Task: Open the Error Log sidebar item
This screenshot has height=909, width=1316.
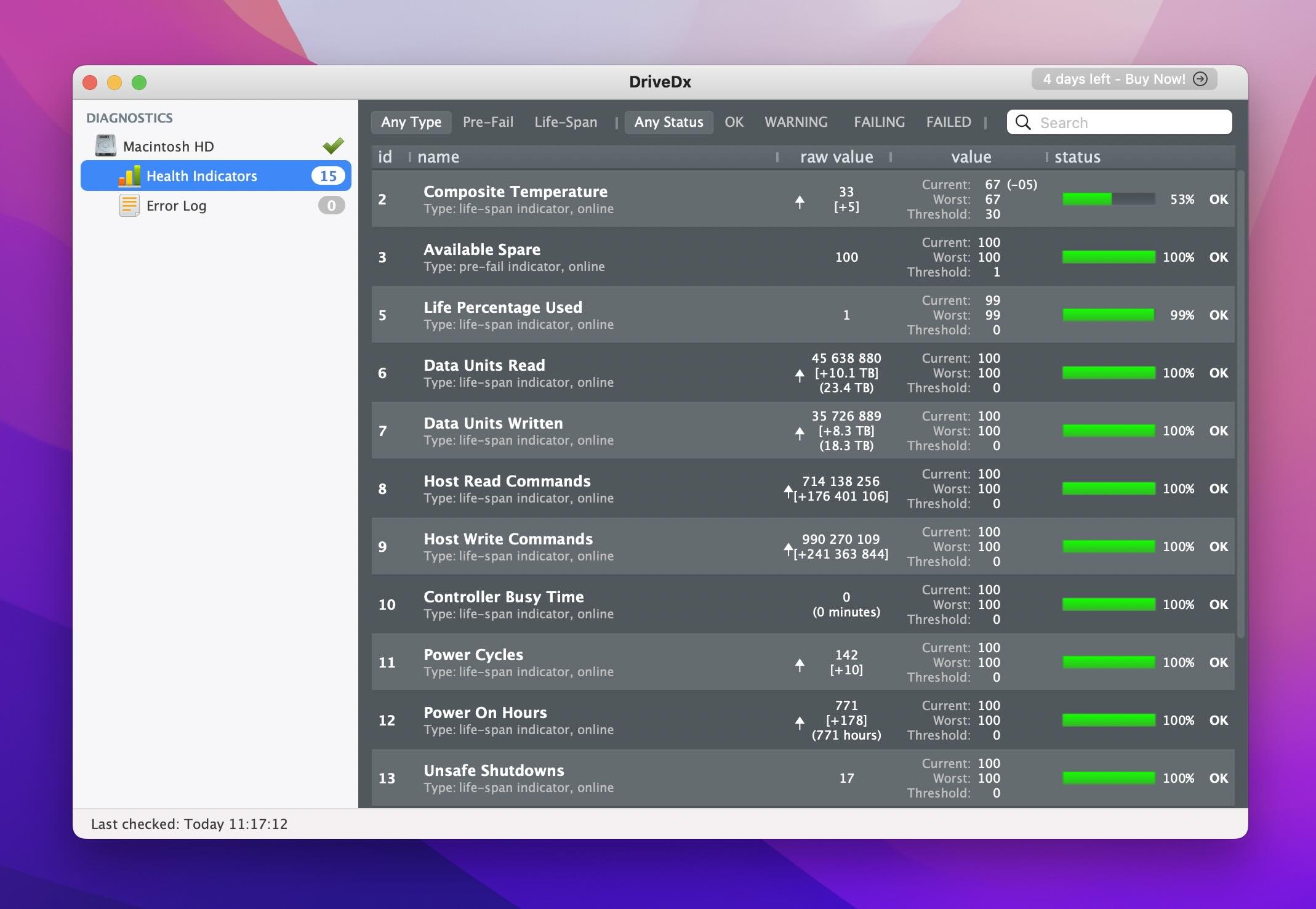Action: click(x=216, y=206)
